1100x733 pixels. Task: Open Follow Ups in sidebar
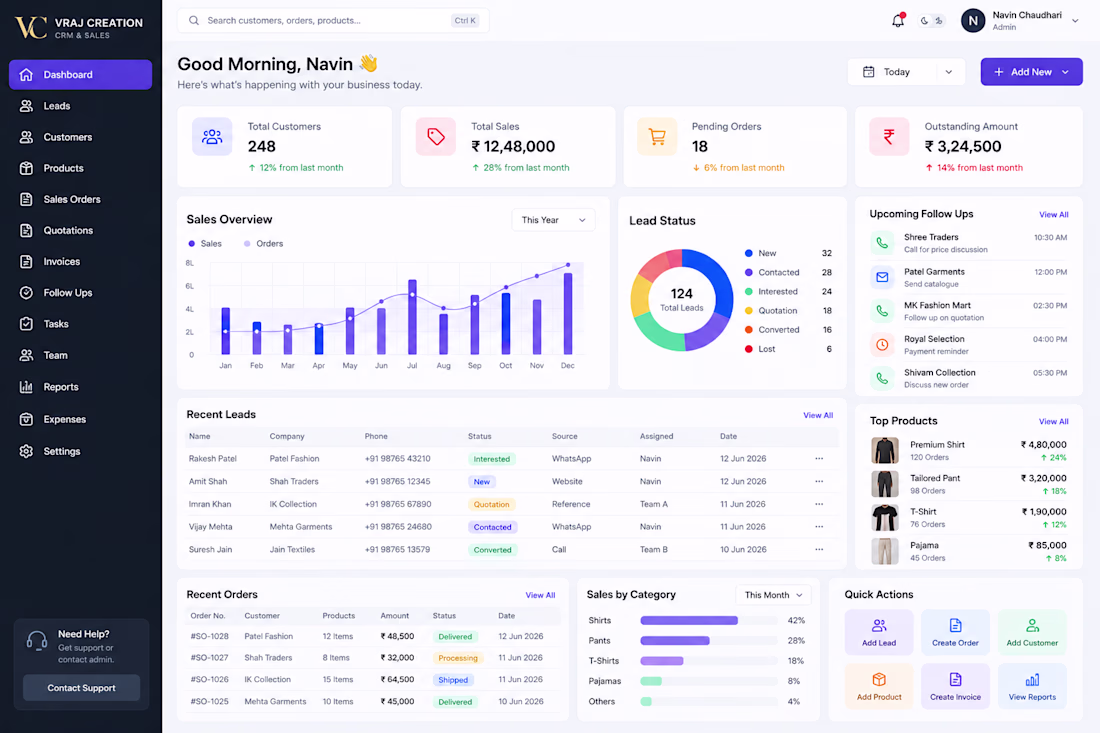click(80, 292)
